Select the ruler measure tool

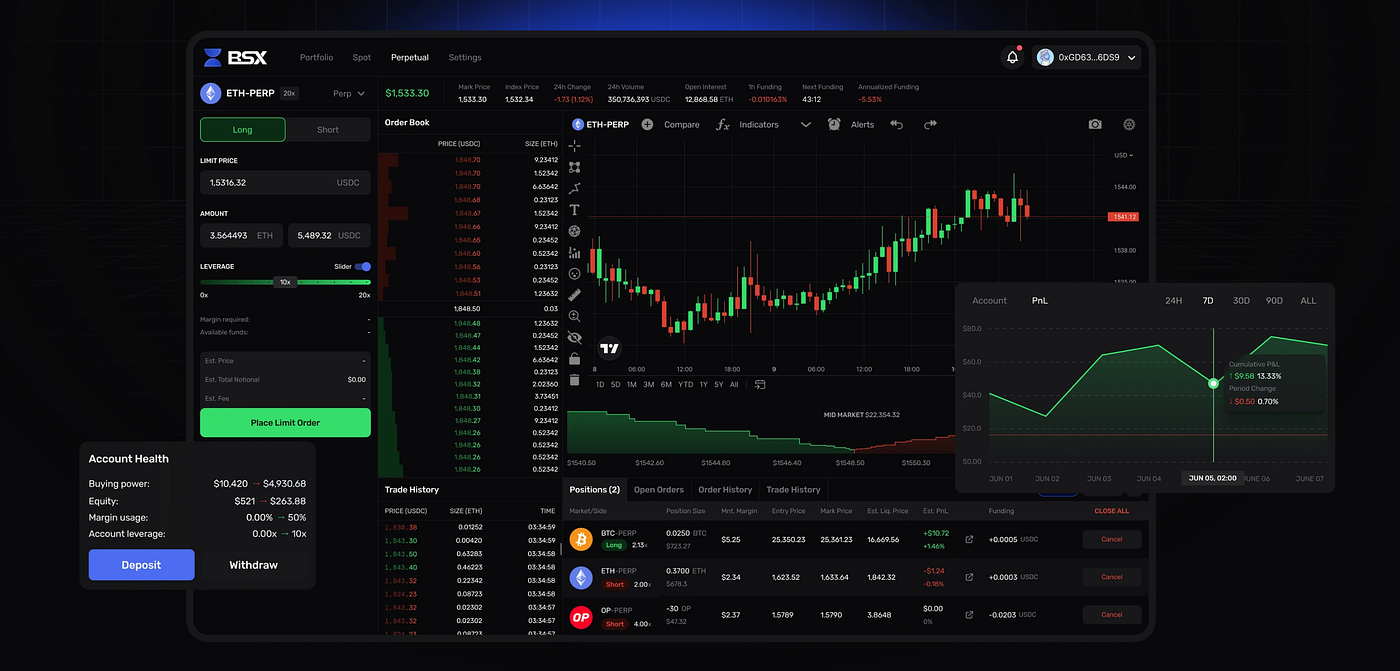coord(575,294)
